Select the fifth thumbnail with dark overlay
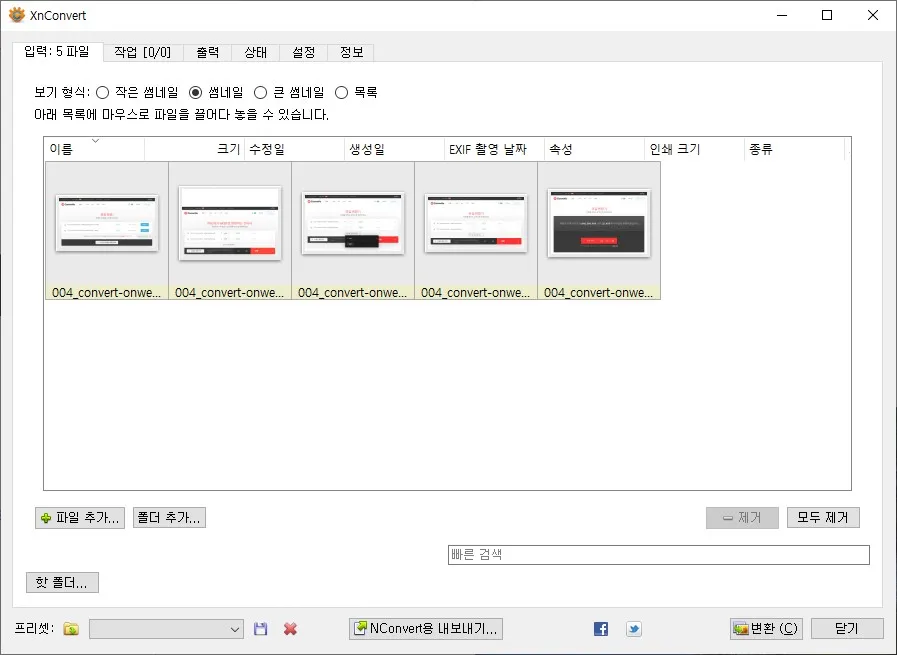 [599, 230]
